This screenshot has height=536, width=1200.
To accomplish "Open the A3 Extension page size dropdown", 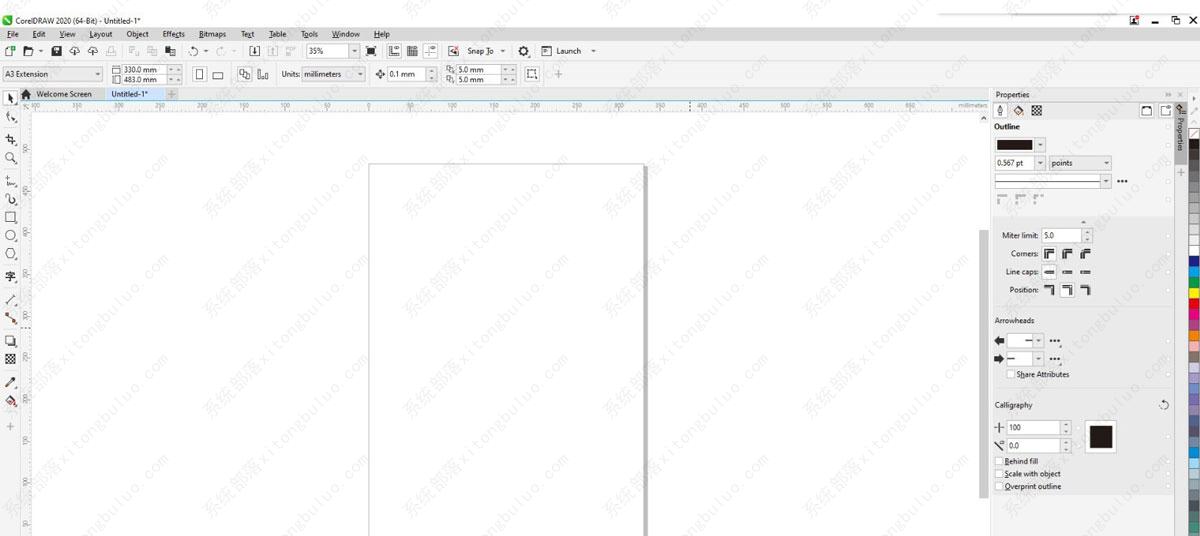I will point(97,74).
